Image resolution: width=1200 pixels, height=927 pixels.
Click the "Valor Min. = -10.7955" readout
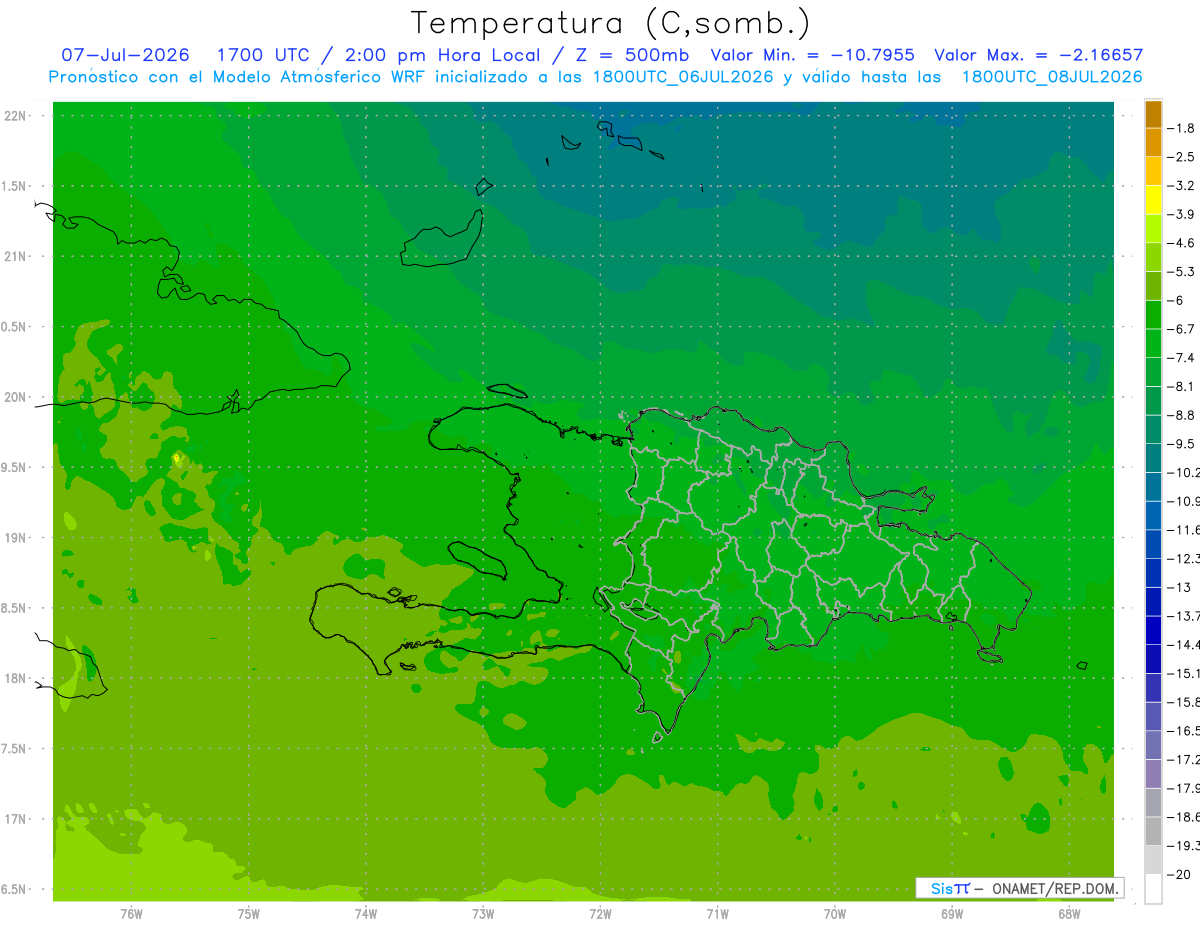(812, 55)
